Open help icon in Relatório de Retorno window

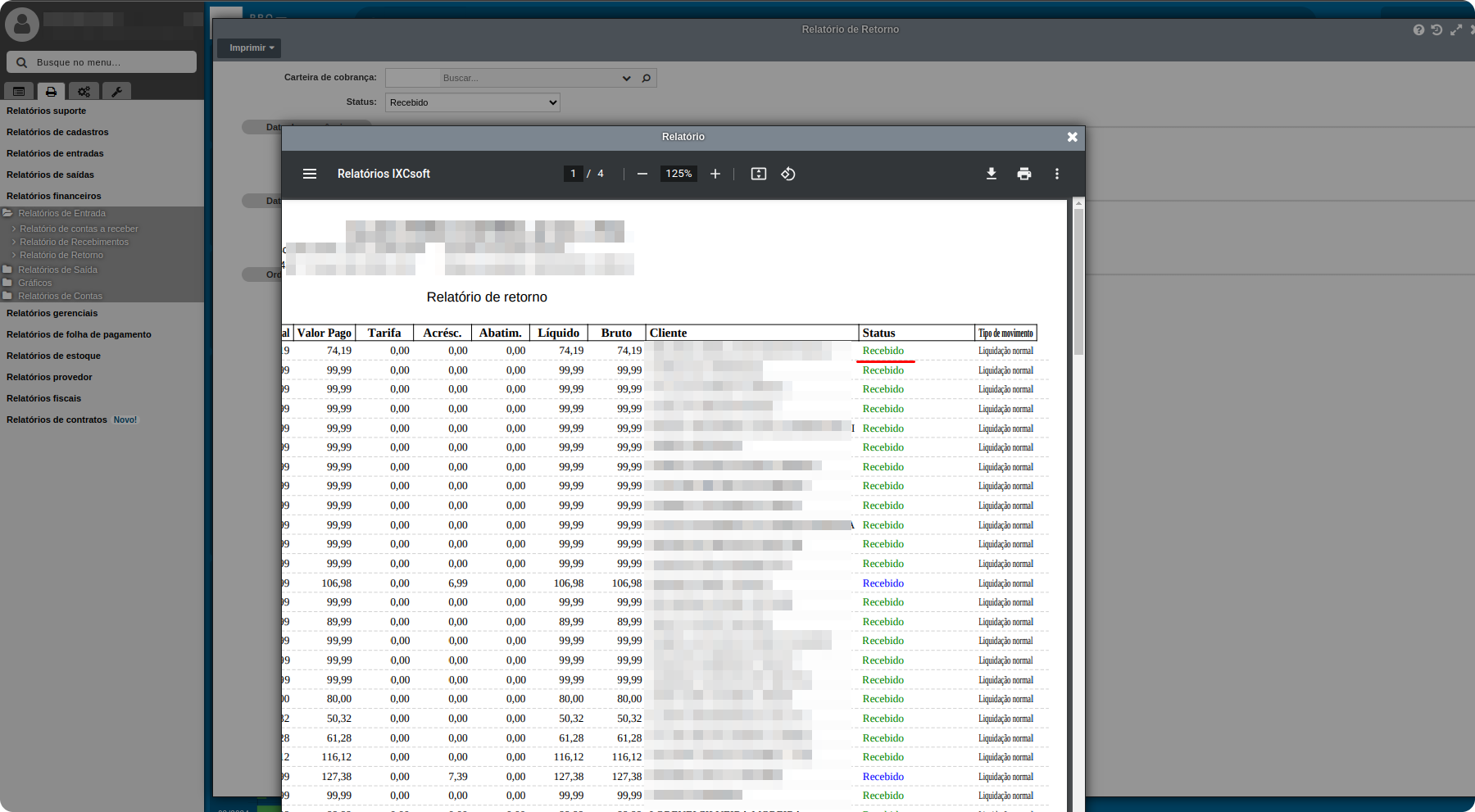(1418, 29)
